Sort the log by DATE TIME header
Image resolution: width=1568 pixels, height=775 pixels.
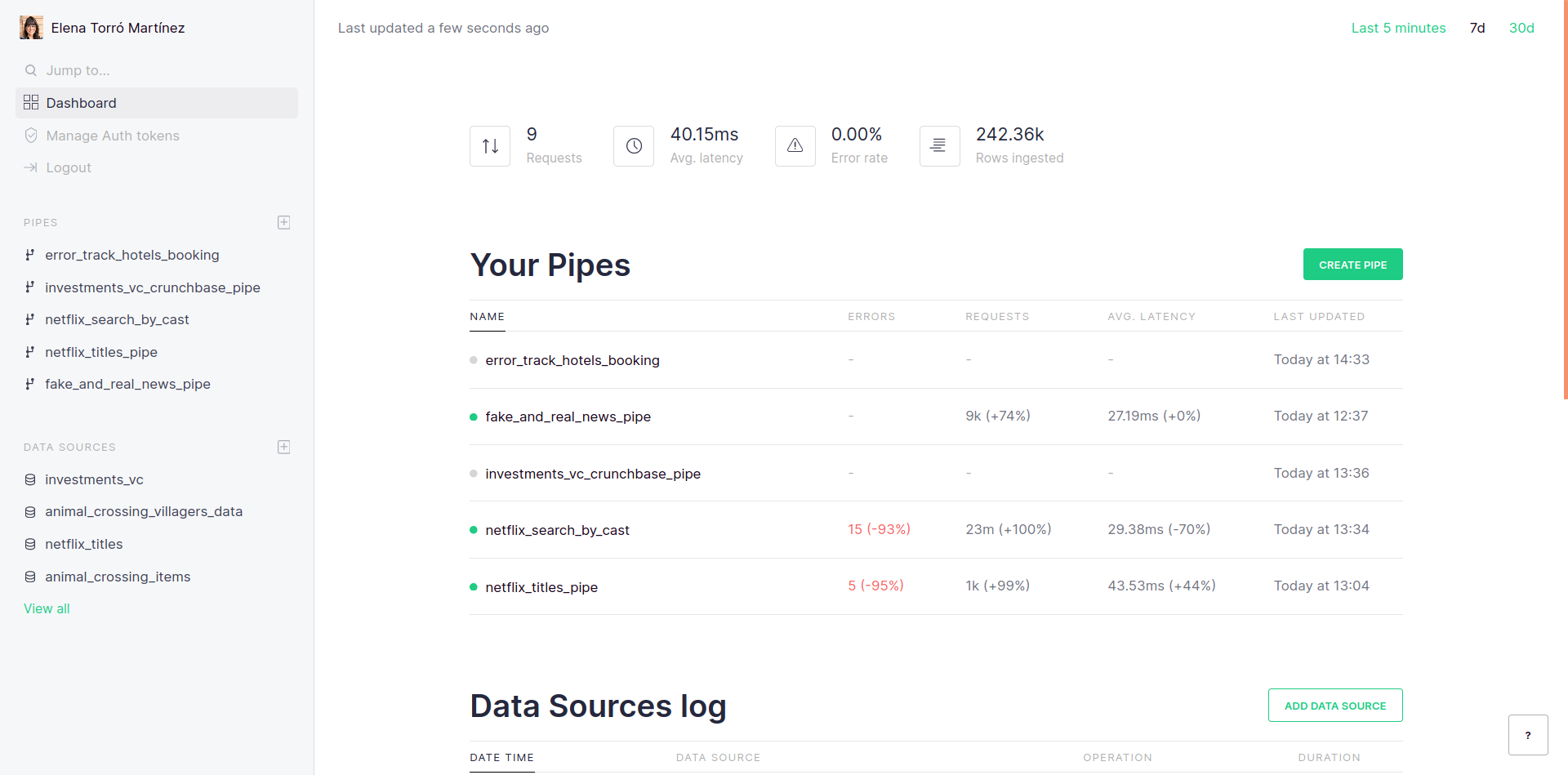[501, 758]
